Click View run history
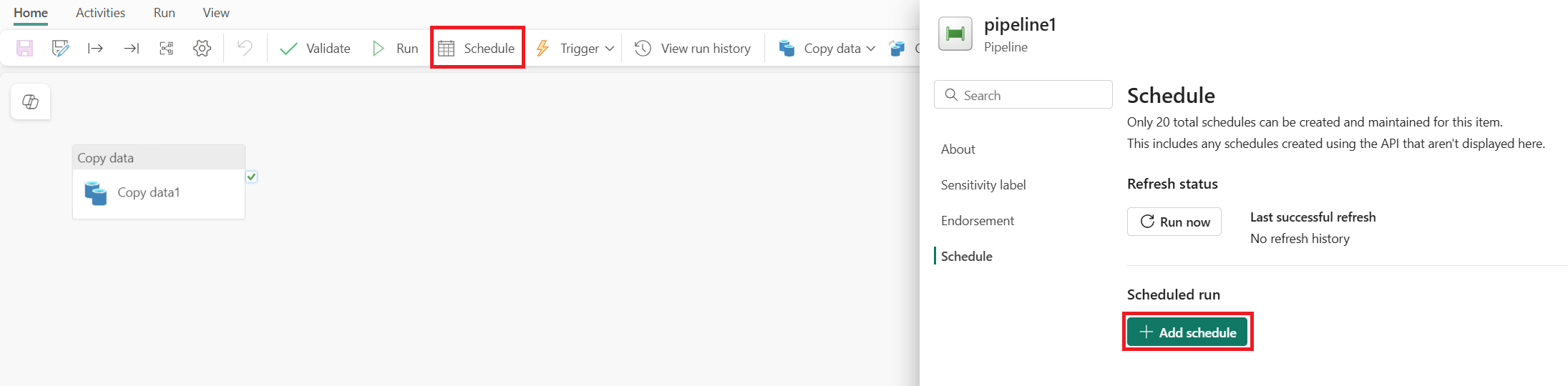Viewport: 1568px width, 386px height. click(x=693, y=49)
